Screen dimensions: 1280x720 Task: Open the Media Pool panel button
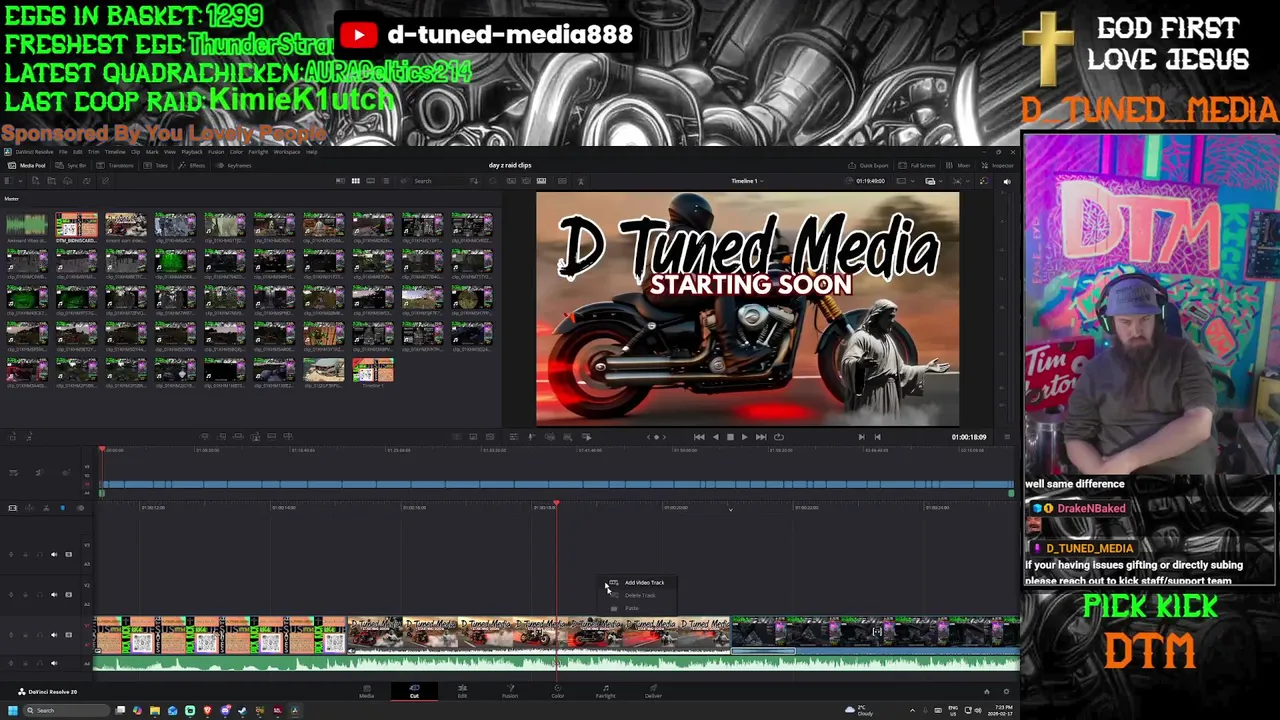27,165
